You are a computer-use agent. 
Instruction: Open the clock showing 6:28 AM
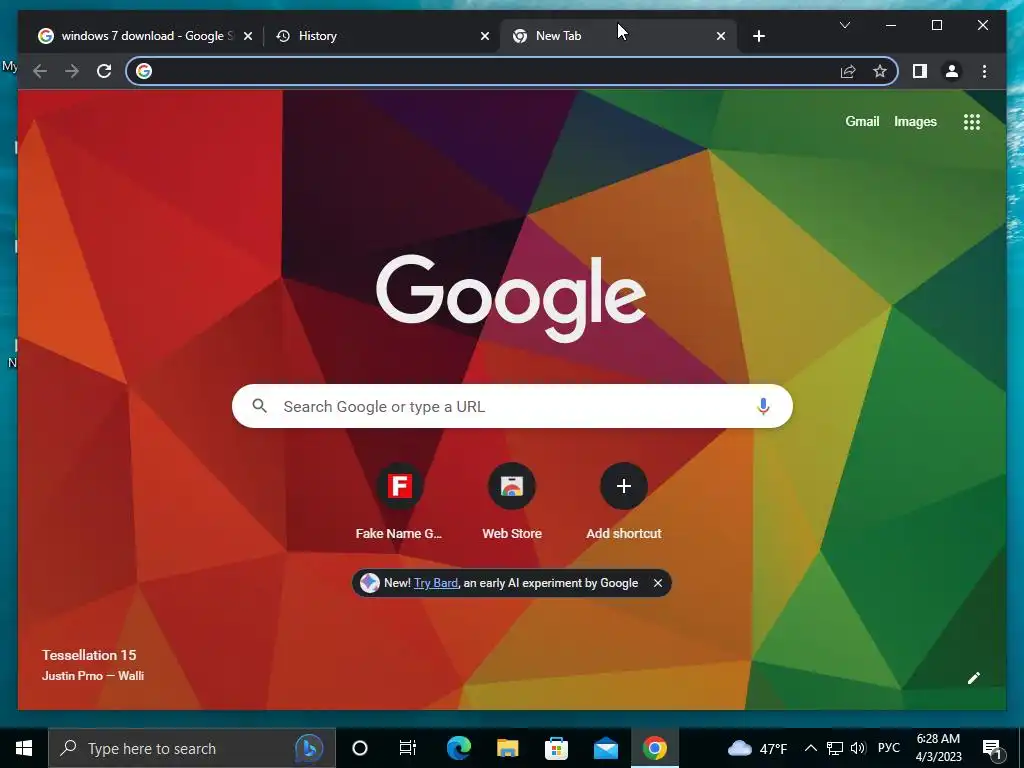click(x=938, y=748)
